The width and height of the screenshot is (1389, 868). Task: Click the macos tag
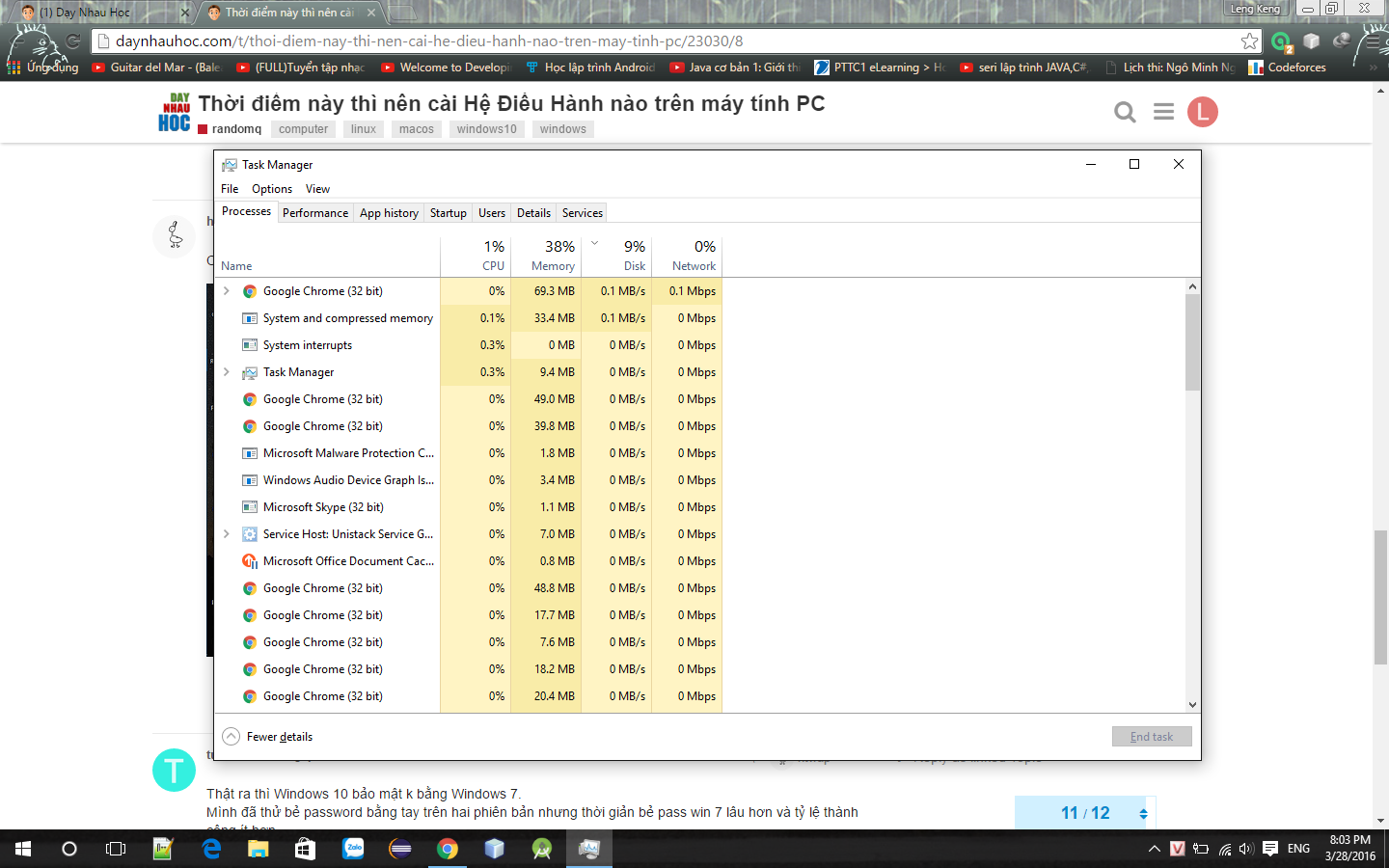(x=417, y=129)
